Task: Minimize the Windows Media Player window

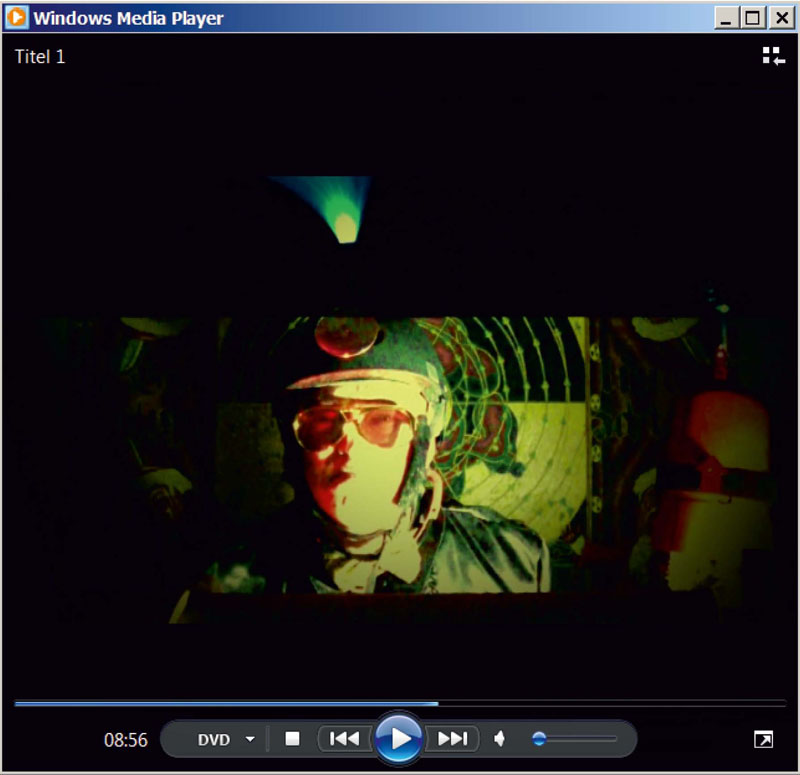Action: [x=726, y=18]
